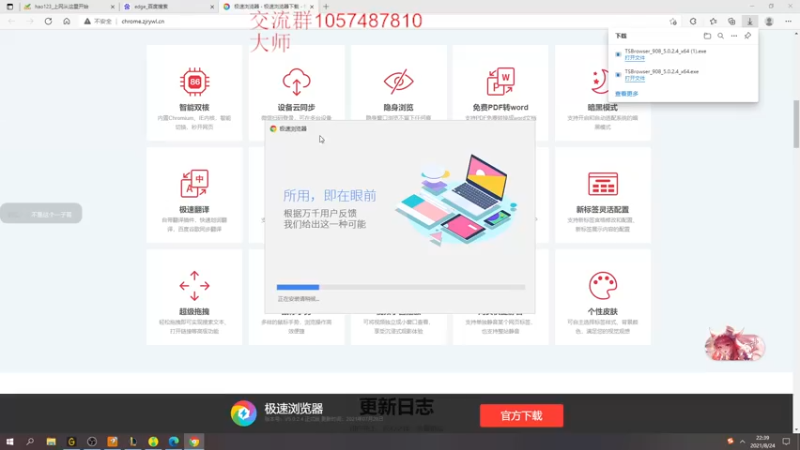Screen dimensions: 800x450
Task: Click the back navigation arrow
Action: point(11,21)
